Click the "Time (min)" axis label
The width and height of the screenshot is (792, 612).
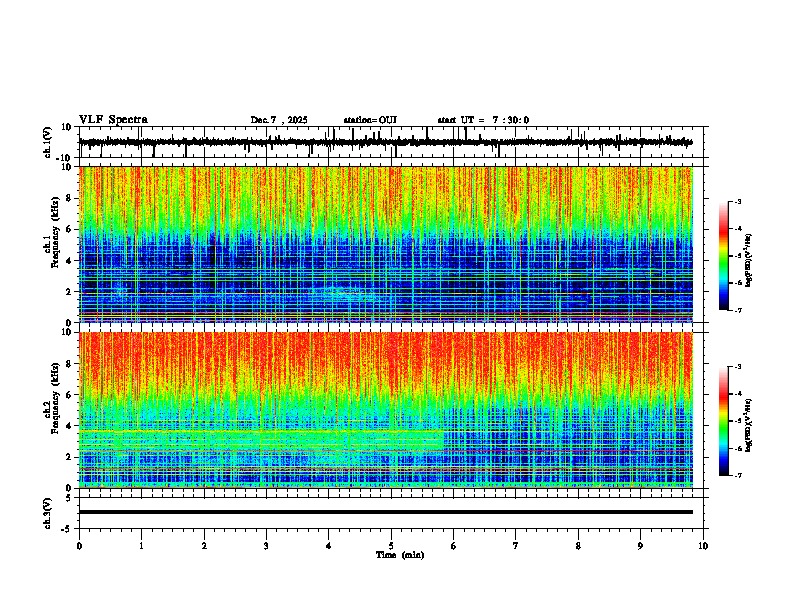pos(400,555)
